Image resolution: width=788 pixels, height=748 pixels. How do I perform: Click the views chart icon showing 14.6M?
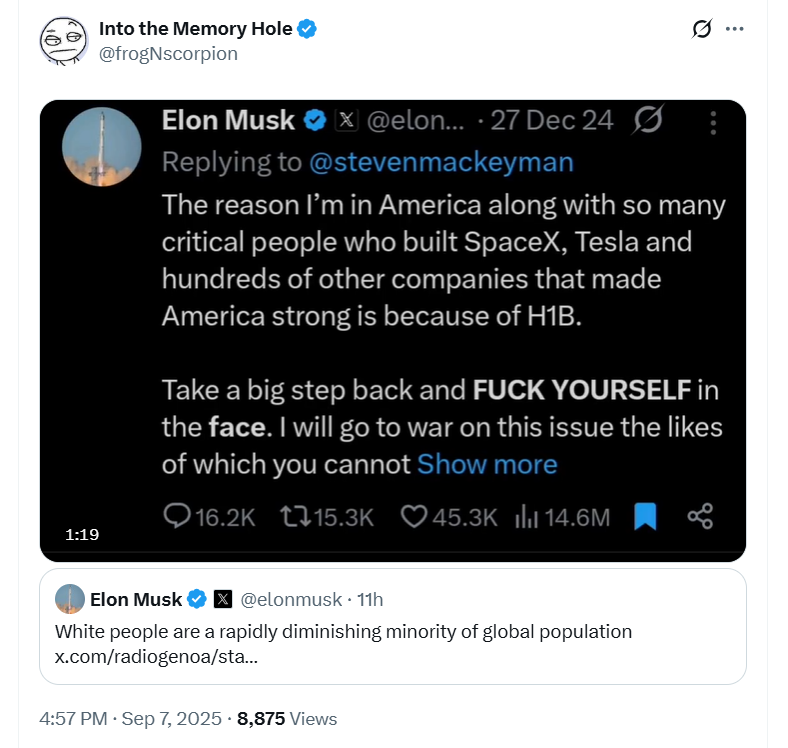526,516
